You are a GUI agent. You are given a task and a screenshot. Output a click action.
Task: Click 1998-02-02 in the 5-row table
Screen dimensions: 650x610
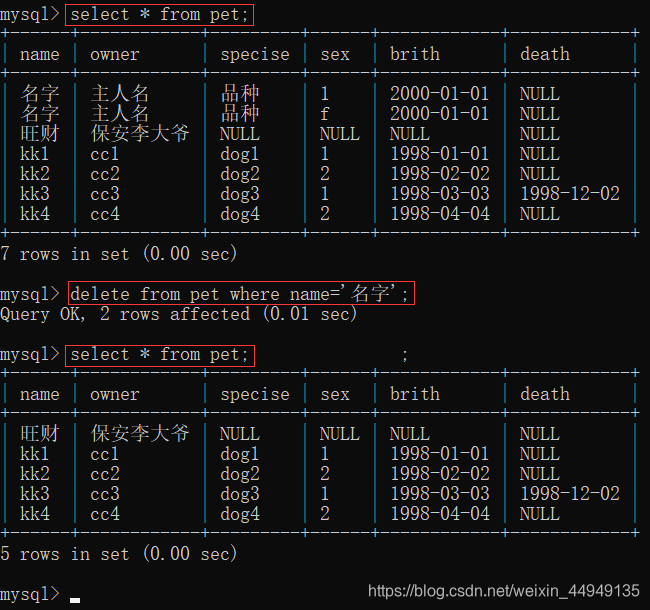[x=440, y=474]
